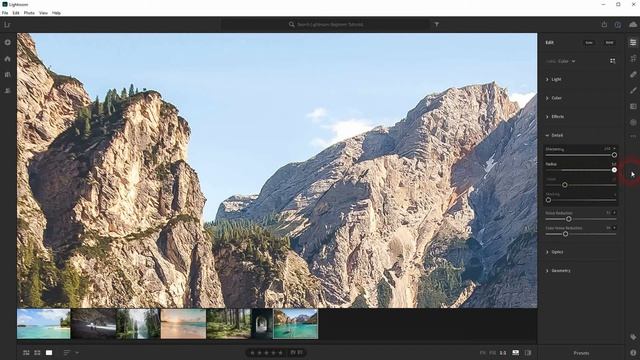Select the Linear Gradient tool

633,107
